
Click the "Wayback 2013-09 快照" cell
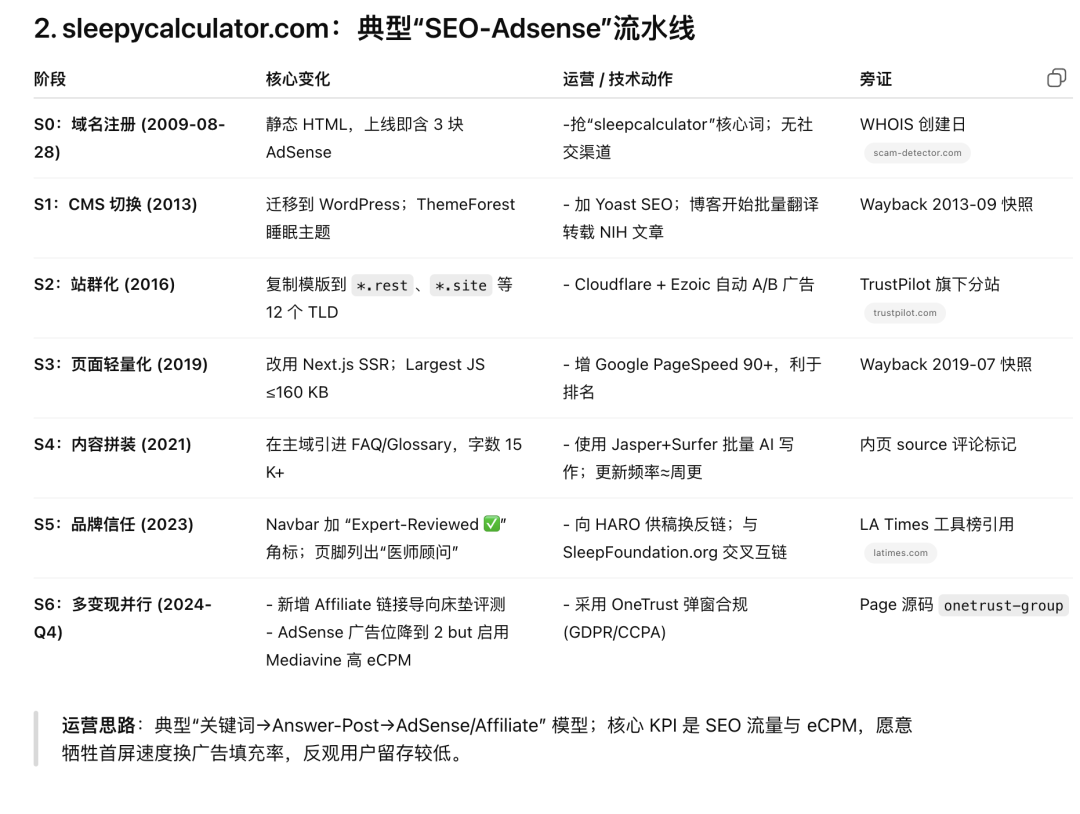(946, 205)
